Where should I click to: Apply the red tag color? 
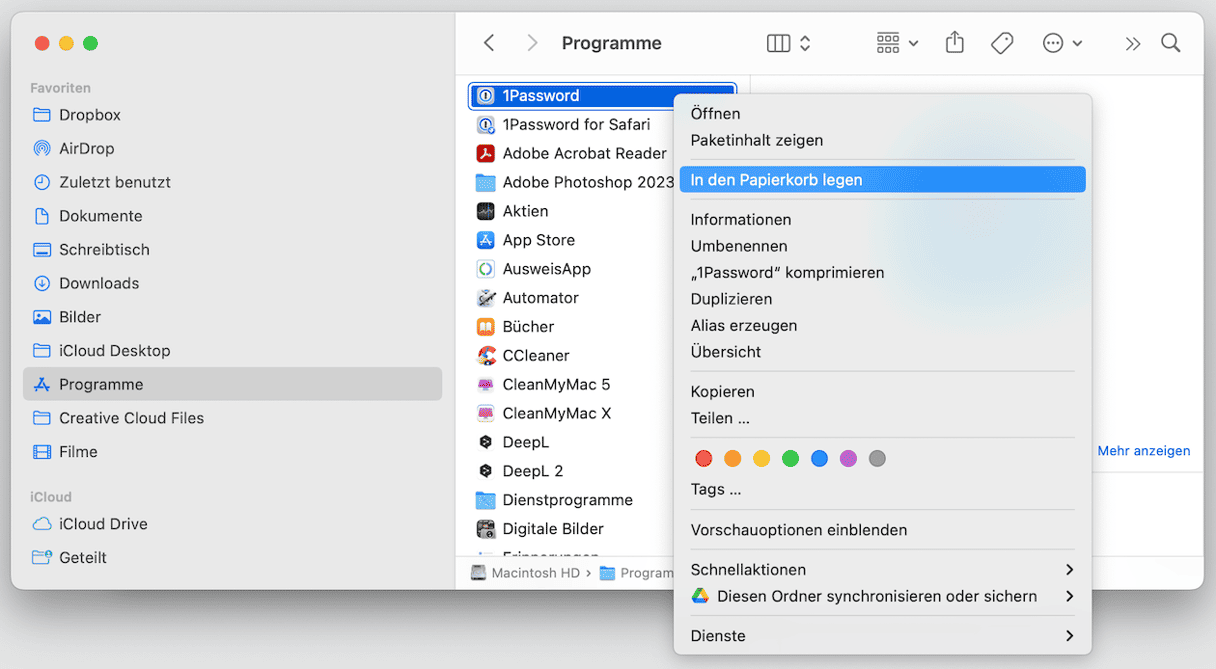[704, 459]
